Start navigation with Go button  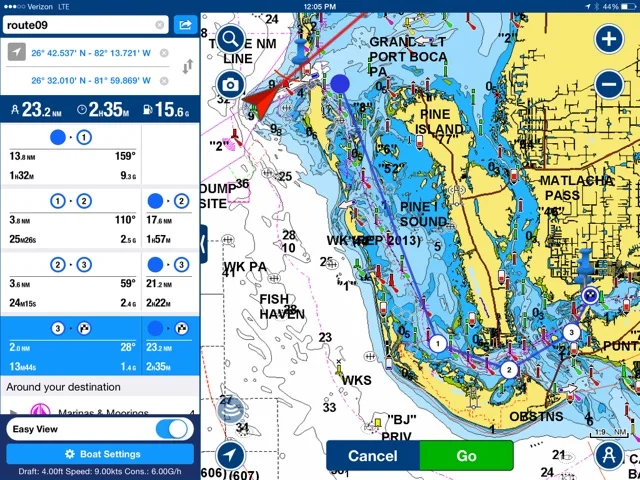[x=467, y=456]
